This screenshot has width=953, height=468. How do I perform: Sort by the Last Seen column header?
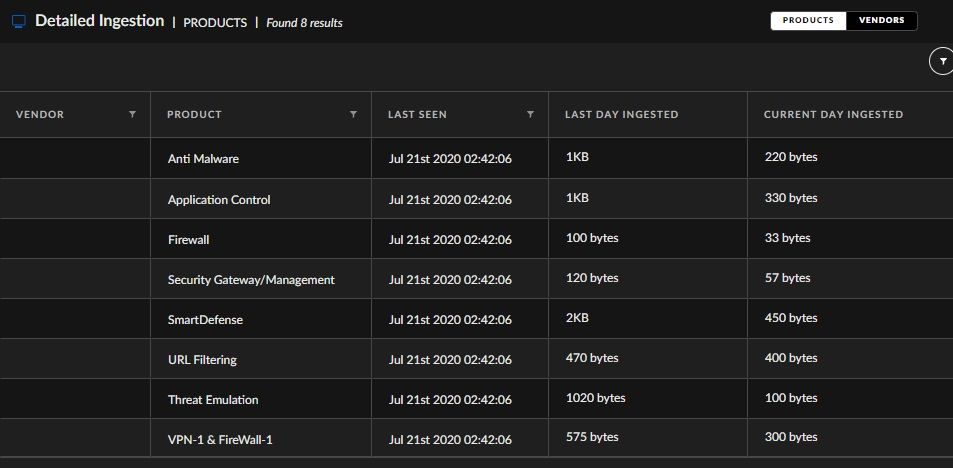[x=417, y=114]
